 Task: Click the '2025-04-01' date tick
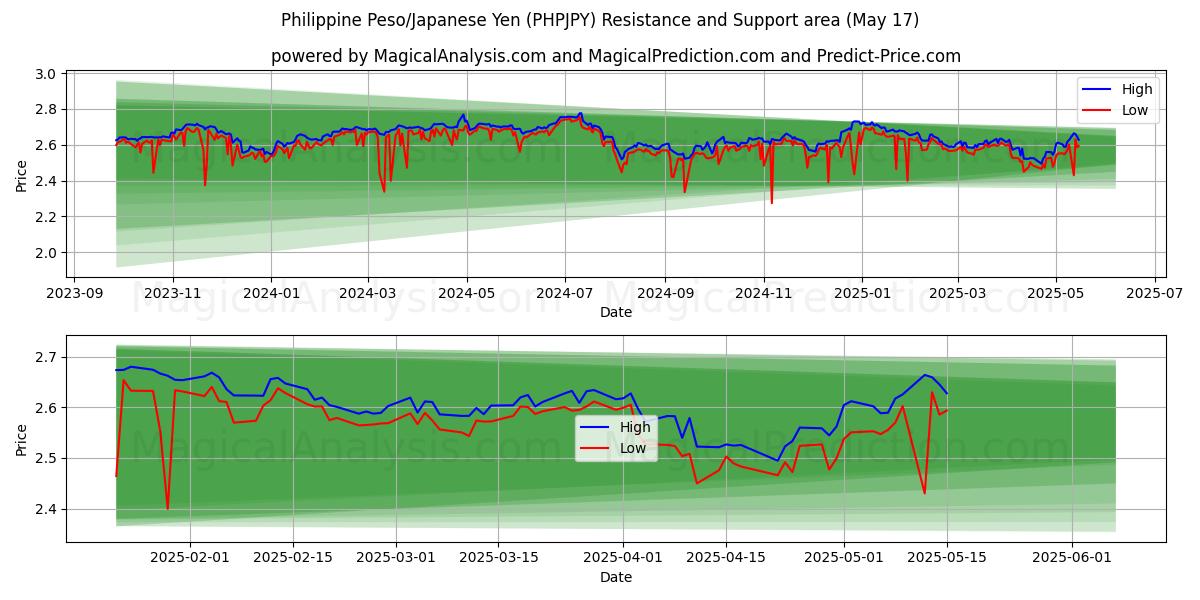[x=624, y=558]
